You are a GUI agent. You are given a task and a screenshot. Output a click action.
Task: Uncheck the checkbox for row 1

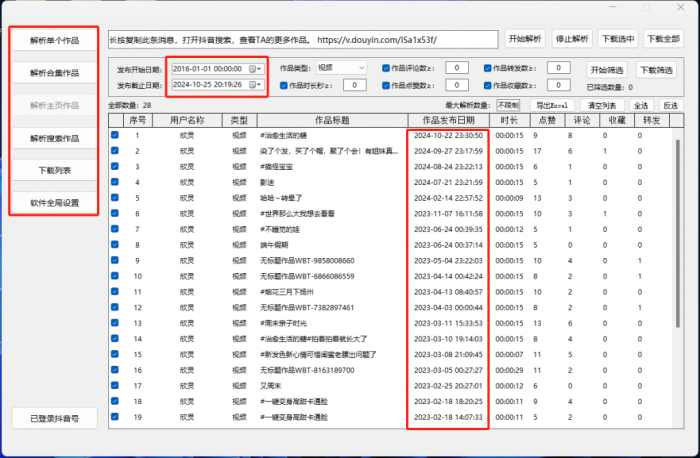click(x=115, y=135)
